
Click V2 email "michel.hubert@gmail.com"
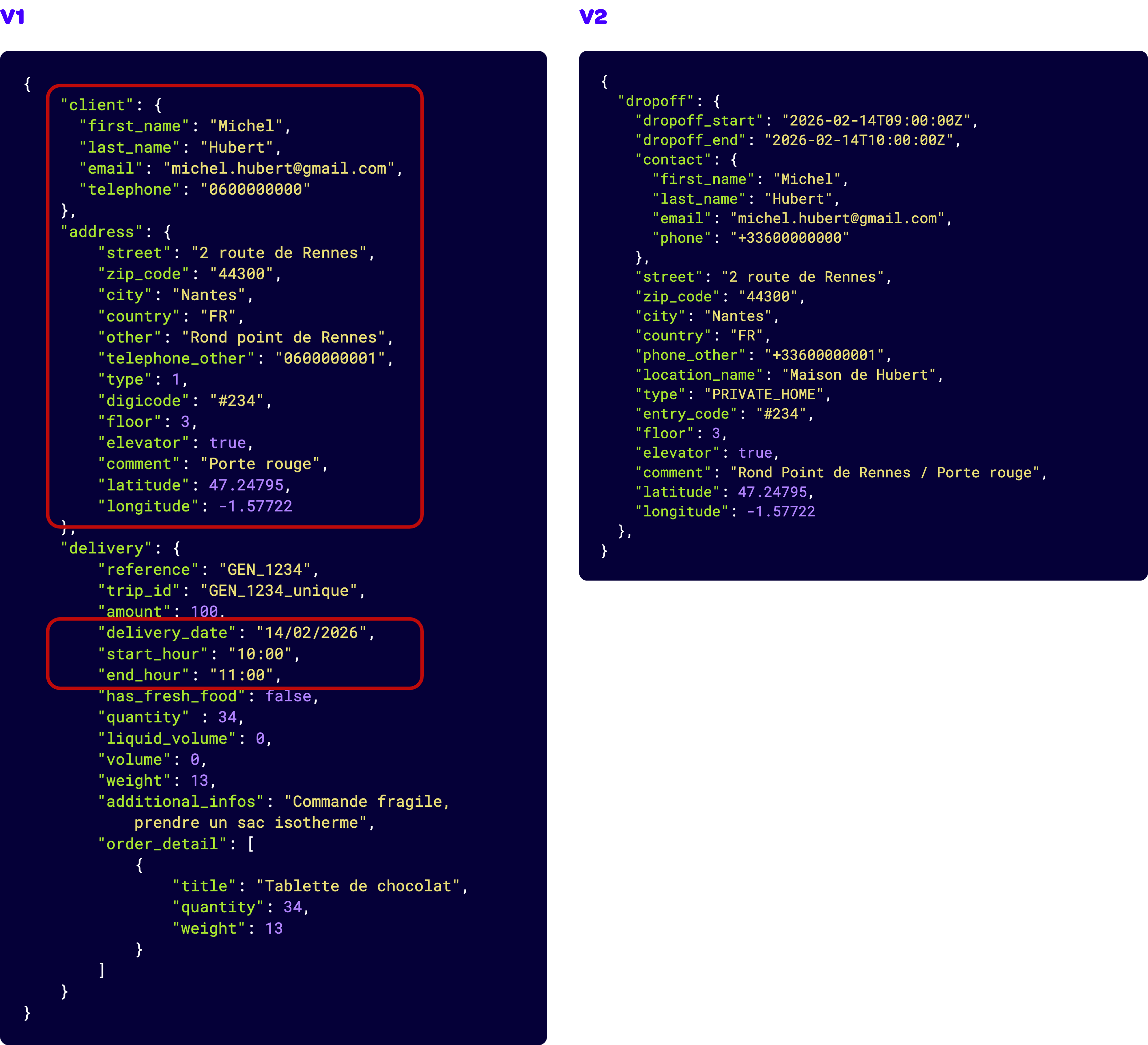click(x=837, y=219)
